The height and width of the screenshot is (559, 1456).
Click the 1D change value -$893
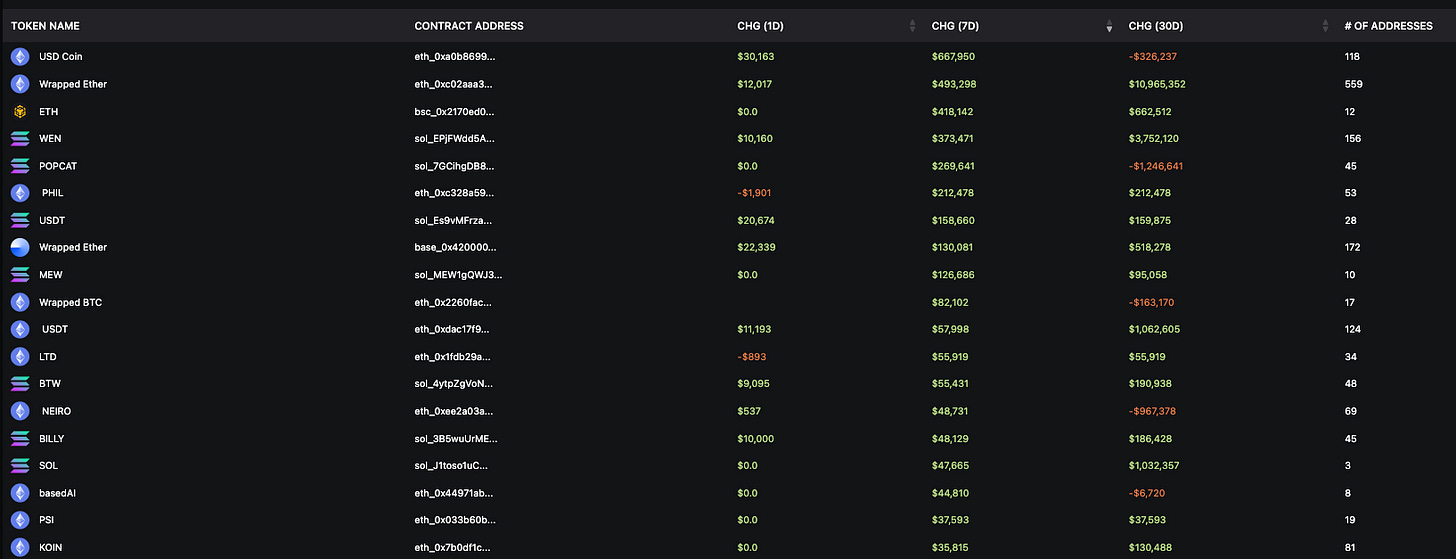click(752, 356)
